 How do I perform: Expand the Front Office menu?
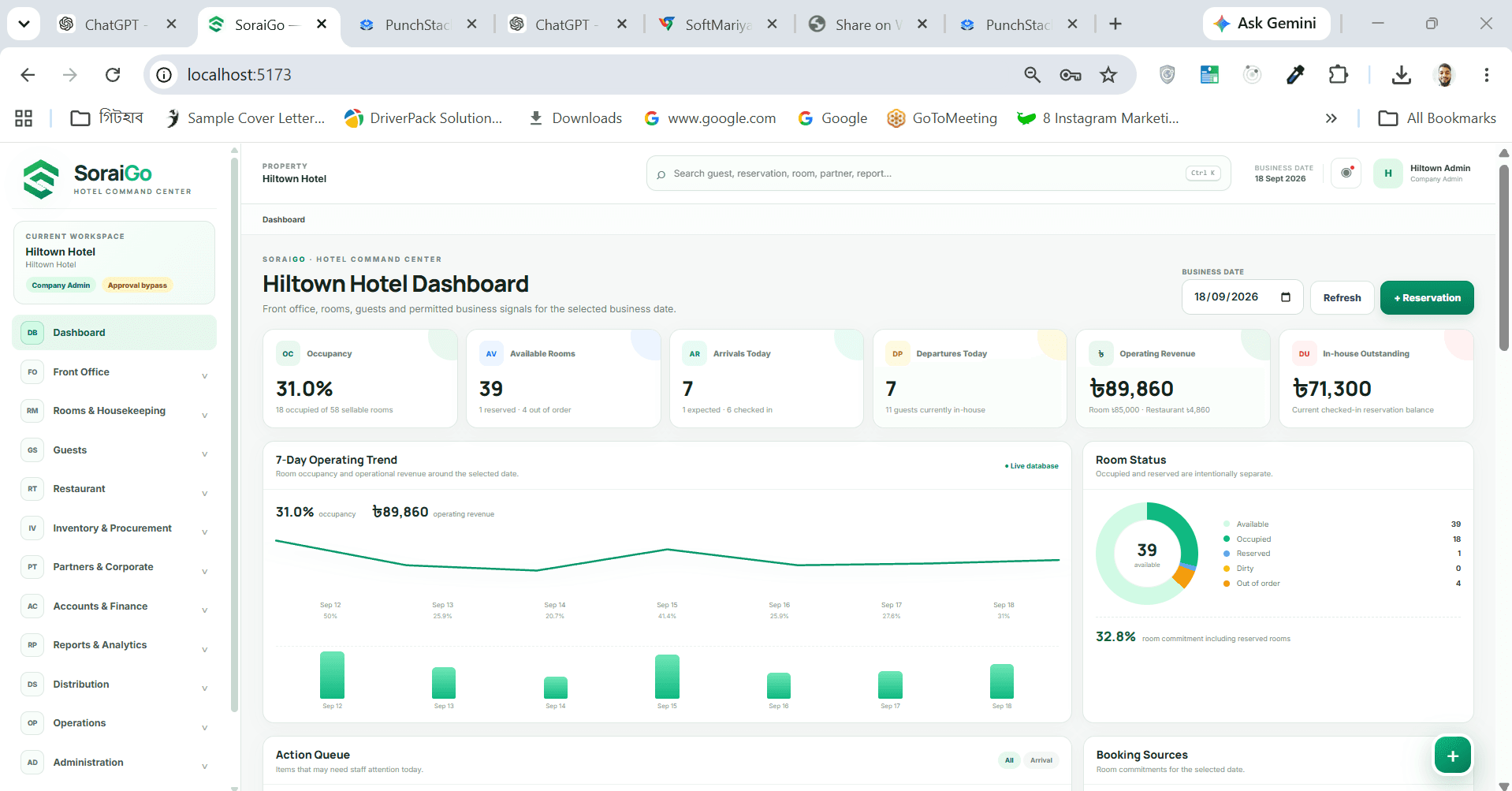[x=114, y=372]
